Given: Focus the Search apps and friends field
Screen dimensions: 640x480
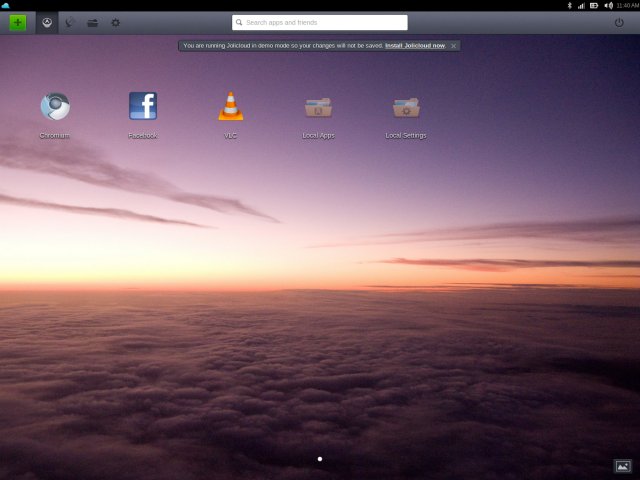Looking at the screenshot, I should pos(320,22).
